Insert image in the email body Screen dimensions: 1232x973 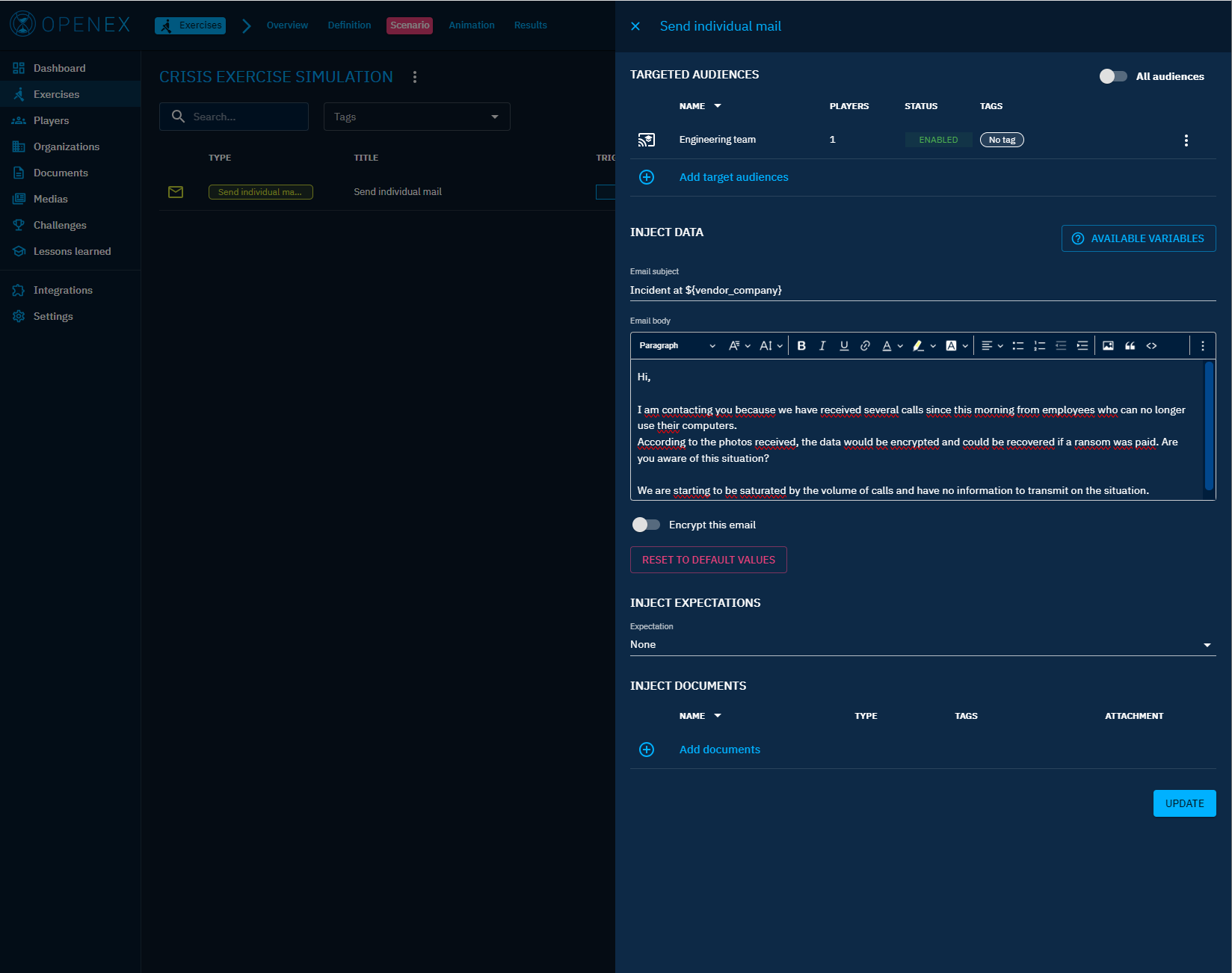1108,346
